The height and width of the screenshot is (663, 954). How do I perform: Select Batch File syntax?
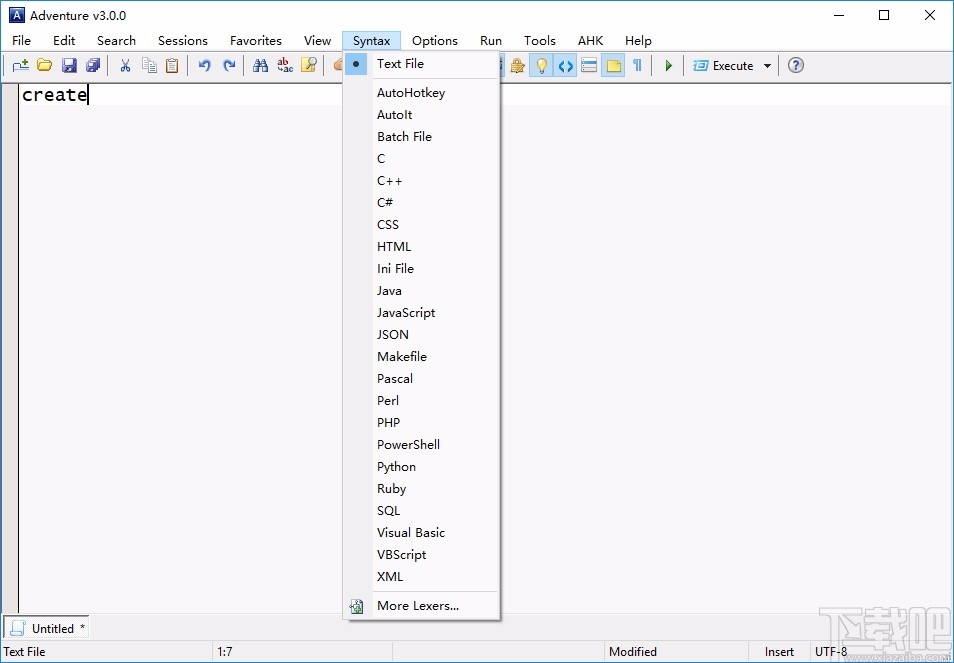click(421, 137)
